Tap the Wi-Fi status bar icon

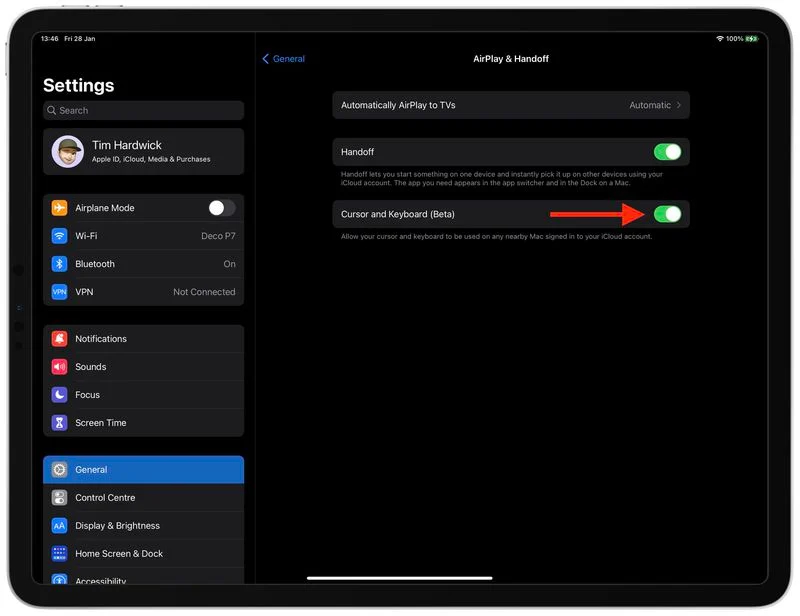point(720,39)
